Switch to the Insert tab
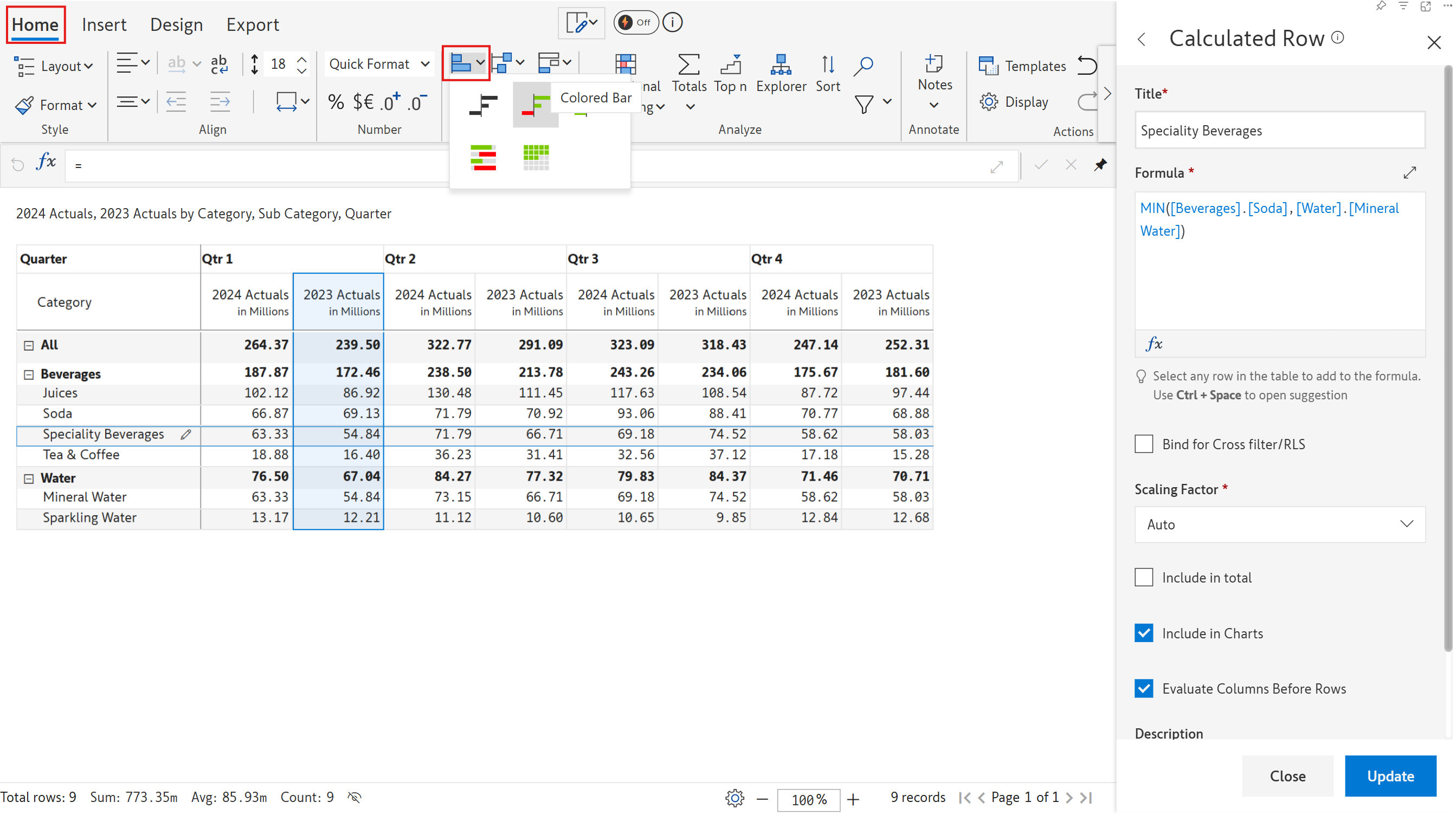This screenshot has width=1456, height=815. (x=104, y=25)
